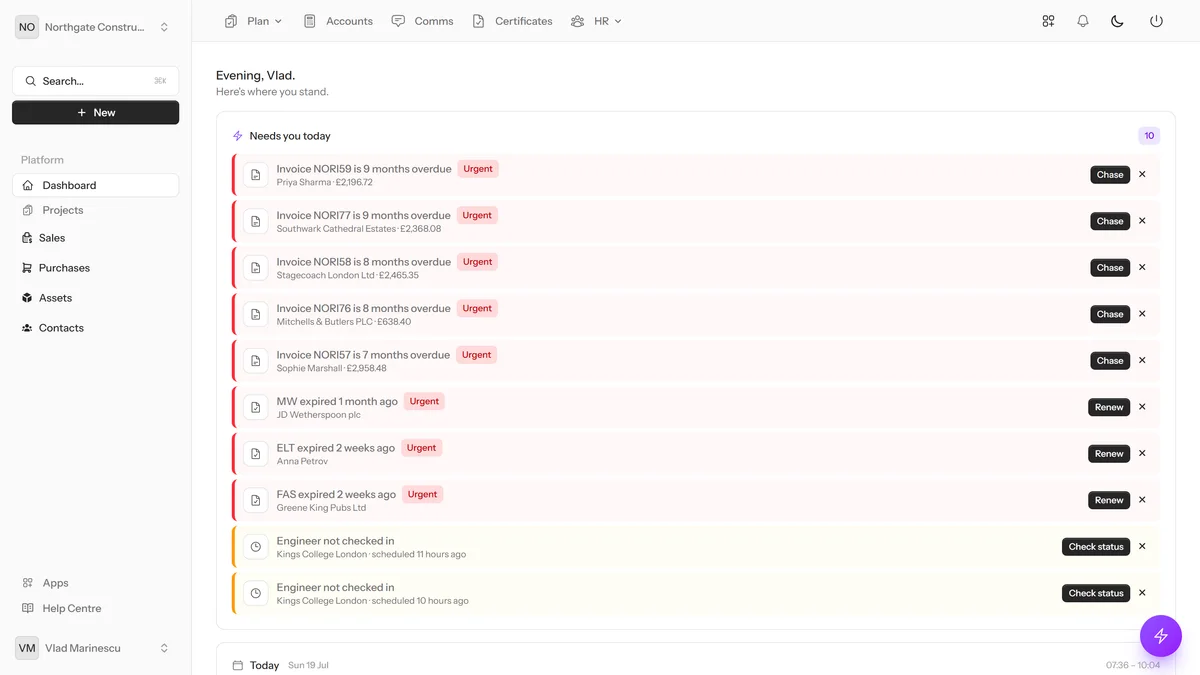
Task: Chase invoice NORI58 Stagecoach London Ltd
Action: [x=1110, y=267]
